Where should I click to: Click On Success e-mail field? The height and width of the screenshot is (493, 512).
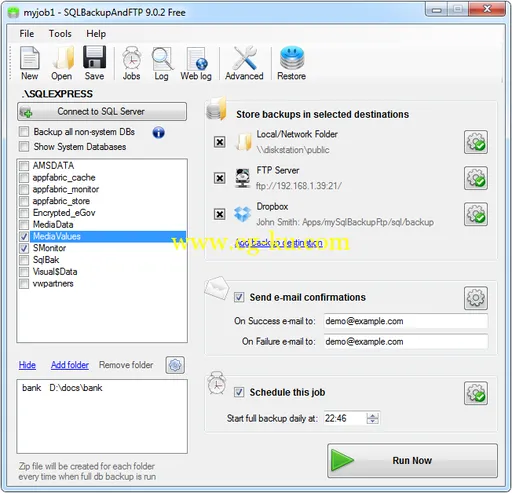[406, 321]
